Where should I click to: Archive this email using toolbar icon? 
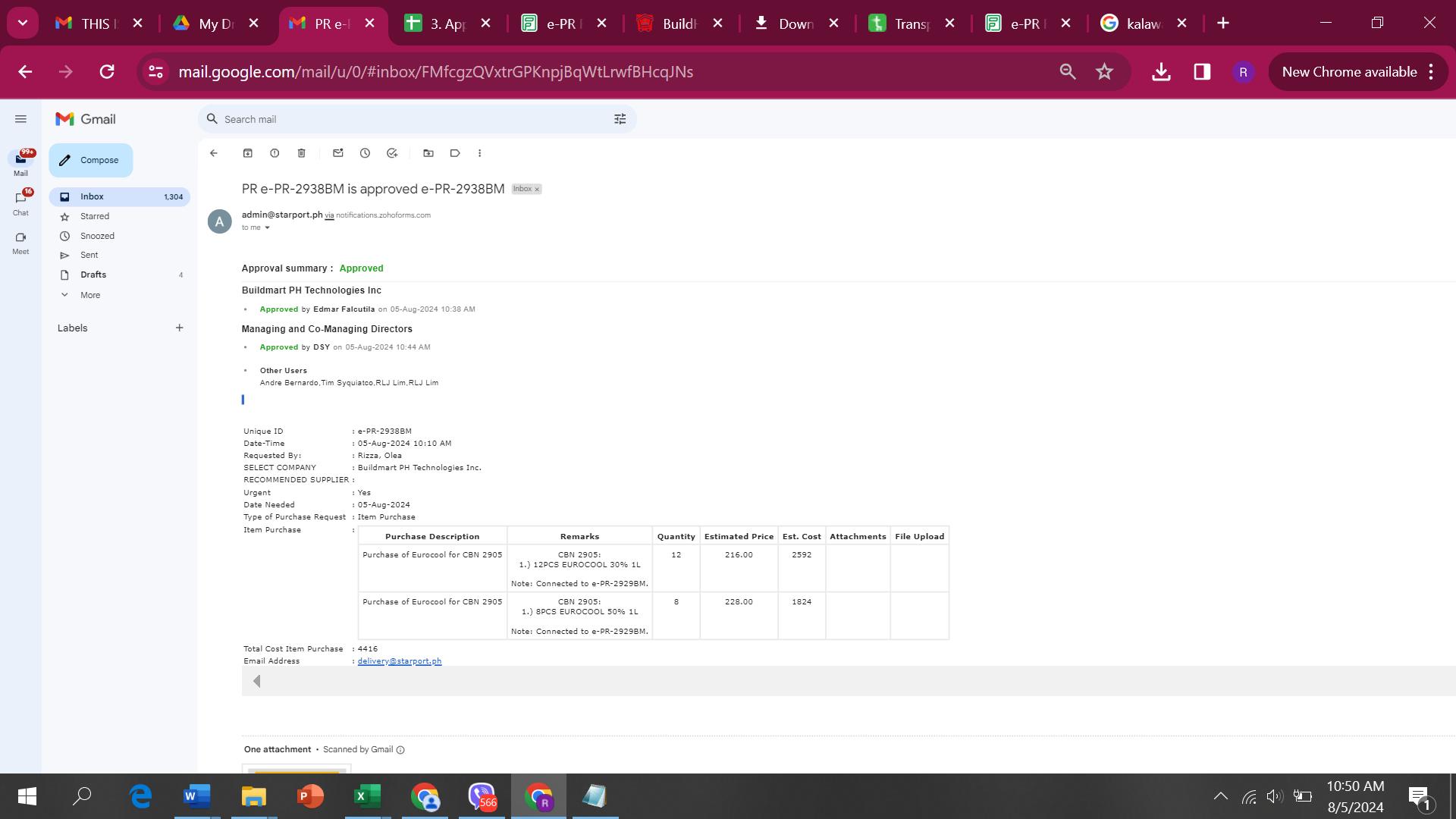point(247,153)
